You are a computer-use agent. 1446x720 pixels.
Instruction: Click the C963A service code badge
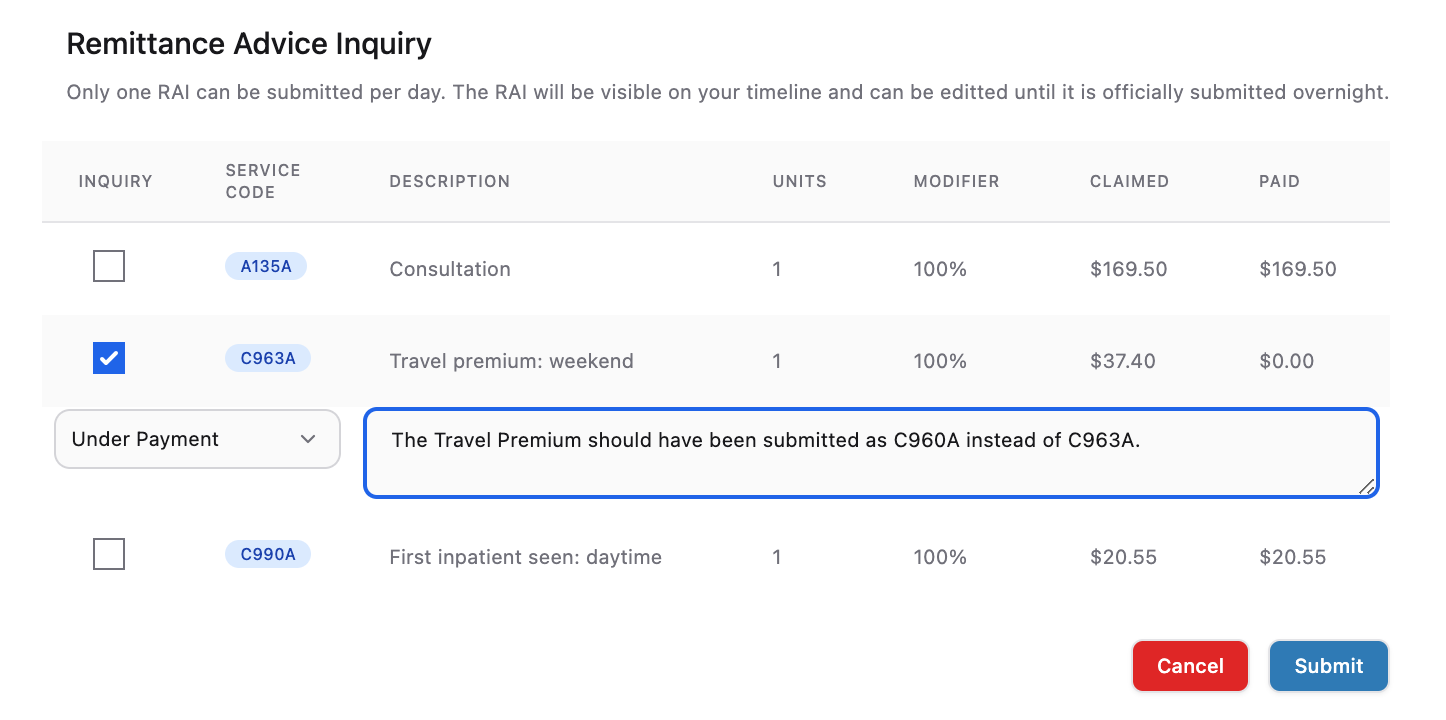tap(268, 358)
